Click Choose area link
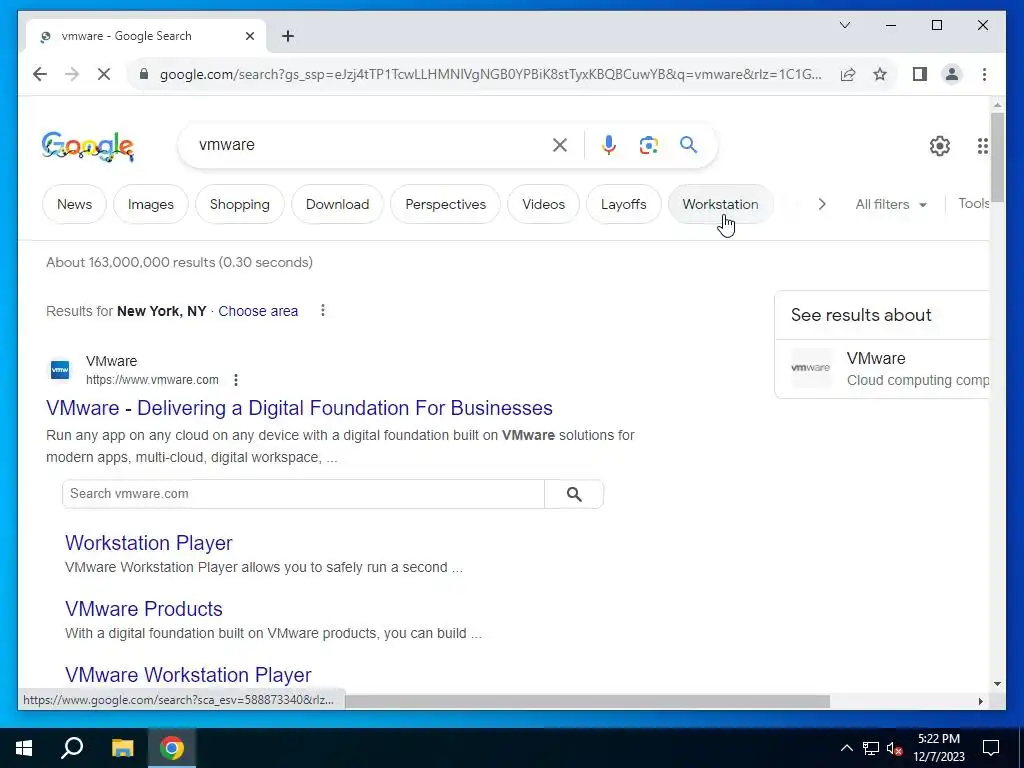The height and width of the screenshot is (768, 1024). coord(258,311)
